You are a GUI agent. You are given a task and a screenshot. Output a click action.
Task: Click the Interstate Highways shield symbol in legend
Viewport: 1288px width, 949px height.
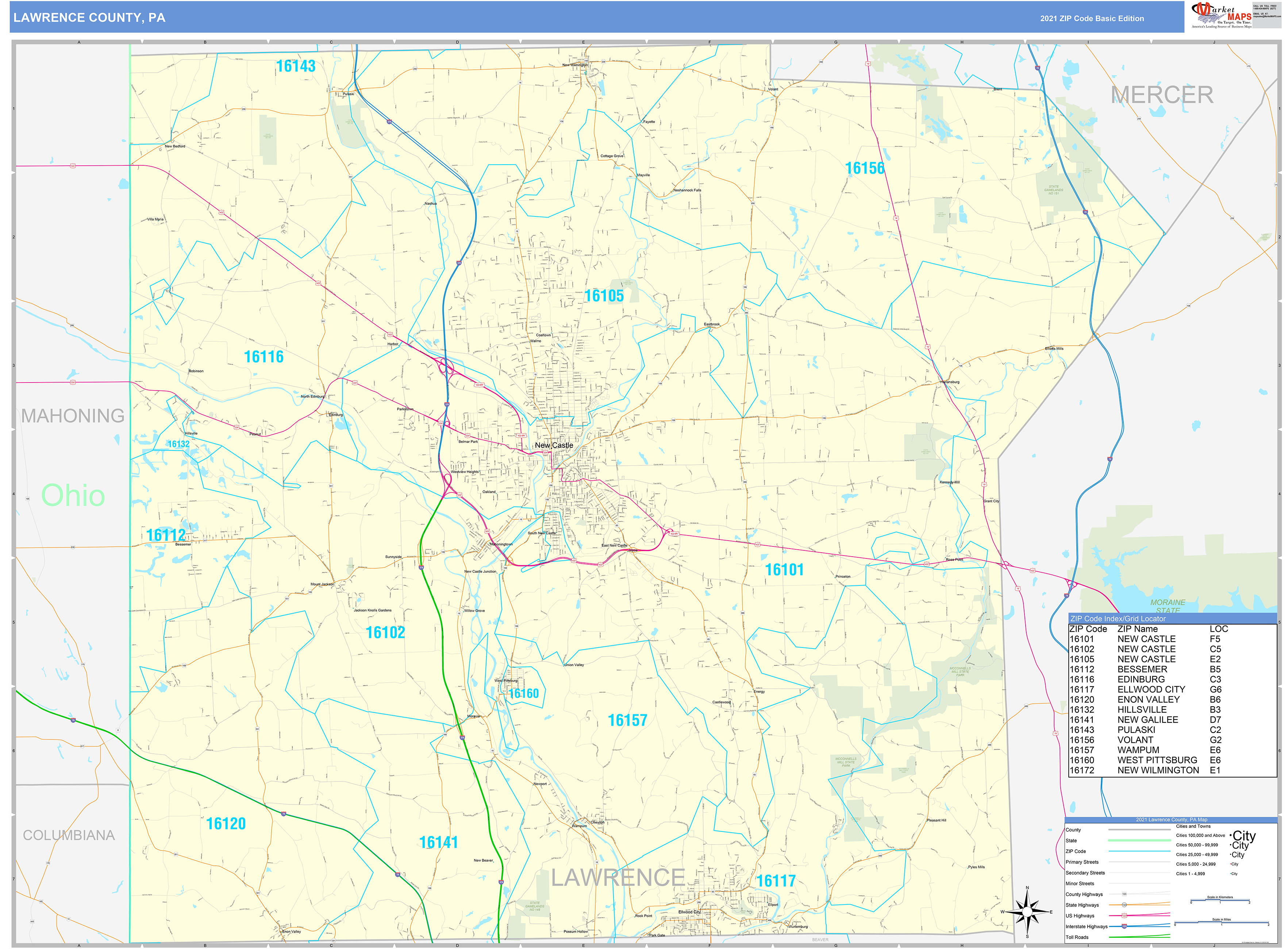(x=1125, y=927)
